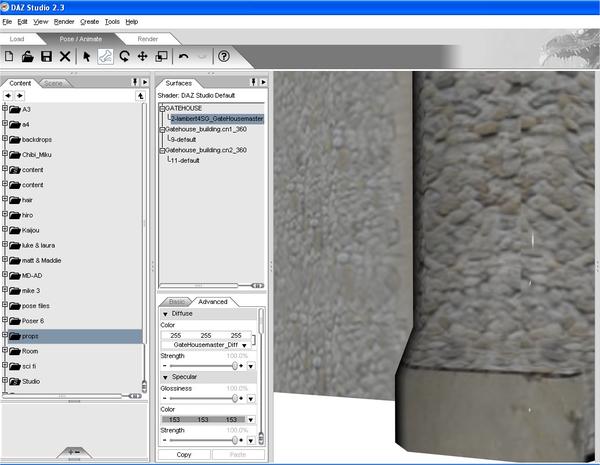Image resolution: width=600 pixels, height=465 pixels.
Task: Collapse the Diffuse section triangle
Action: click(165, 314)
